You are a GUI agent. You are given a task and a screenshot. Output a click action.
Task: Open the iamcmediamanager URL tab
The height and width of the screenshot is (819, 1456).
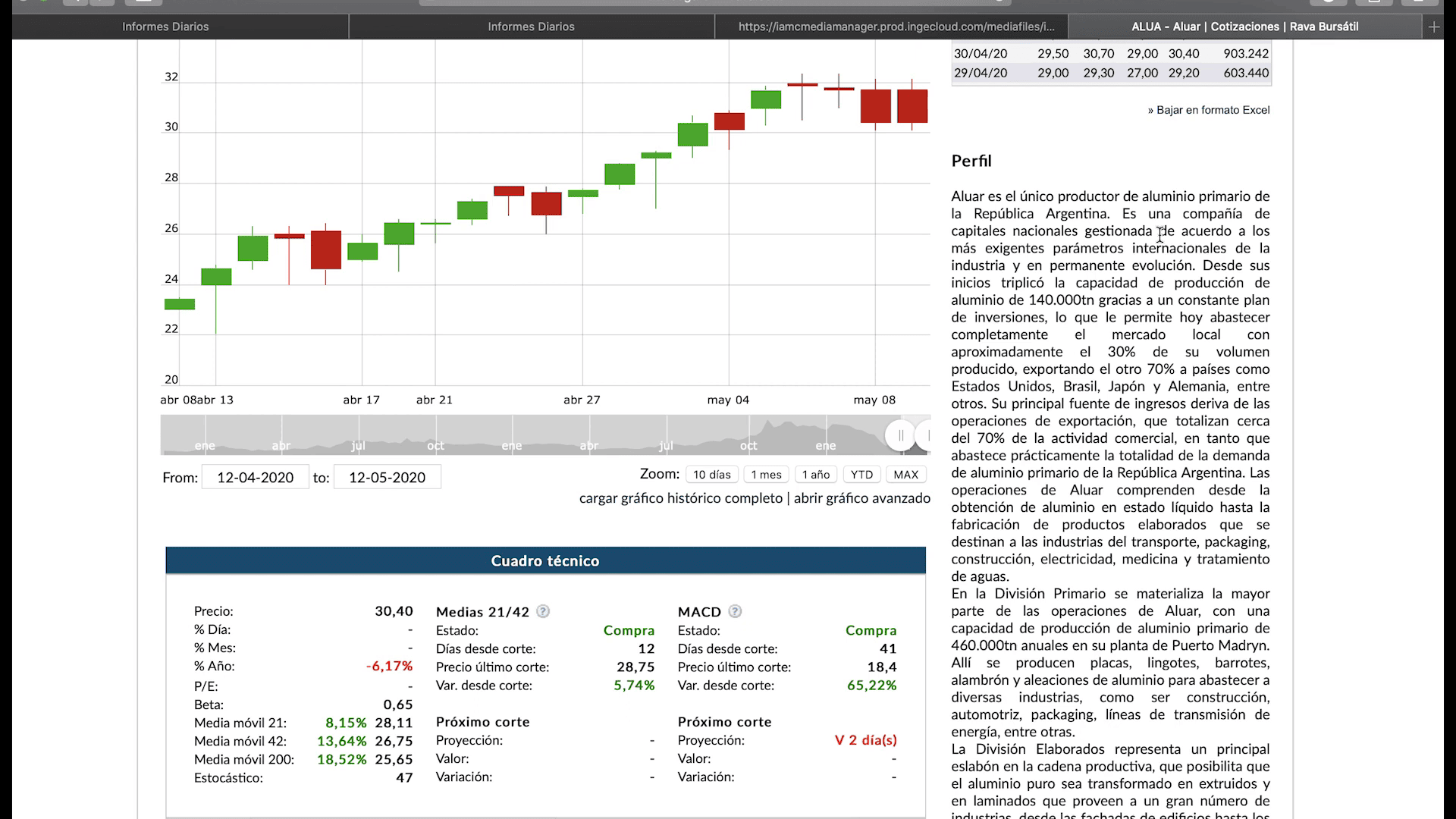[896, 27]
